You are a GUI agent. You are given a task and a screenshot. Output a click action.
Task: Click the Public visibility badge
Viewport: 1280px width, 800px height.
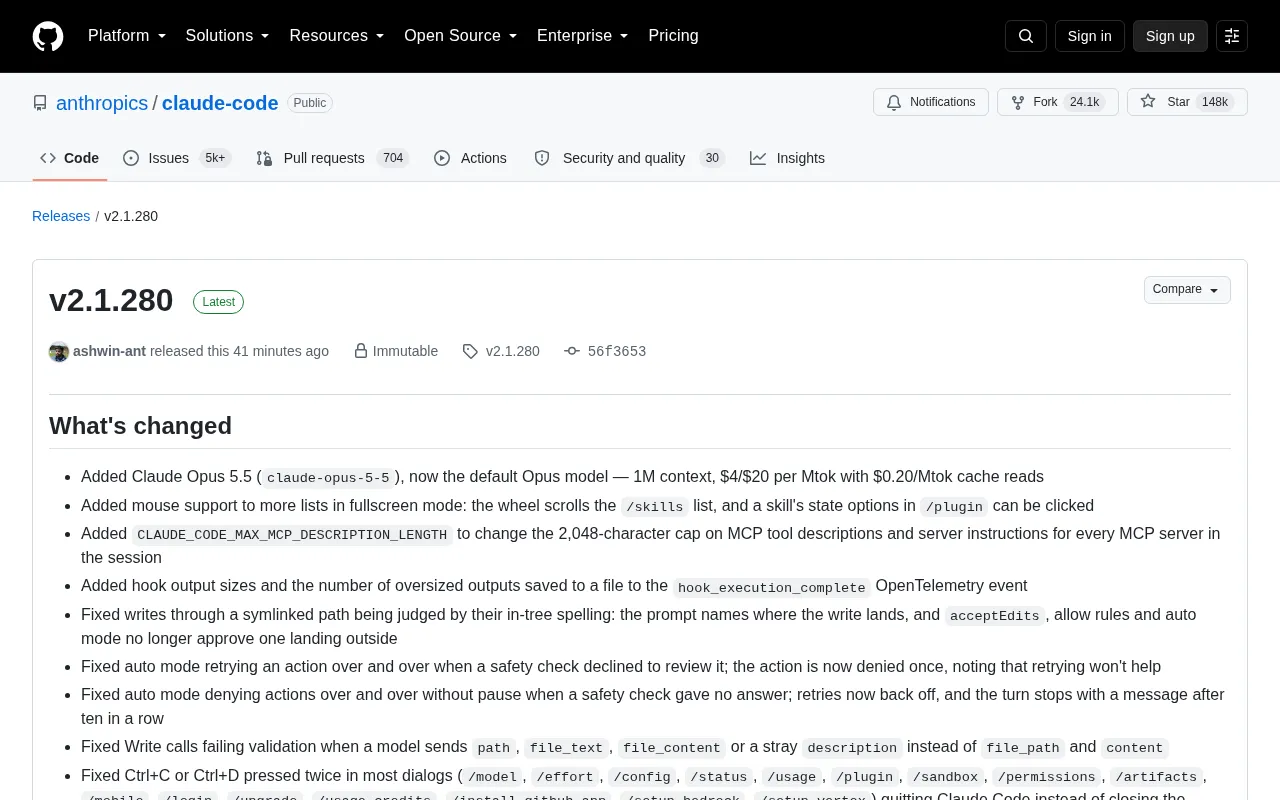[310, 103]
